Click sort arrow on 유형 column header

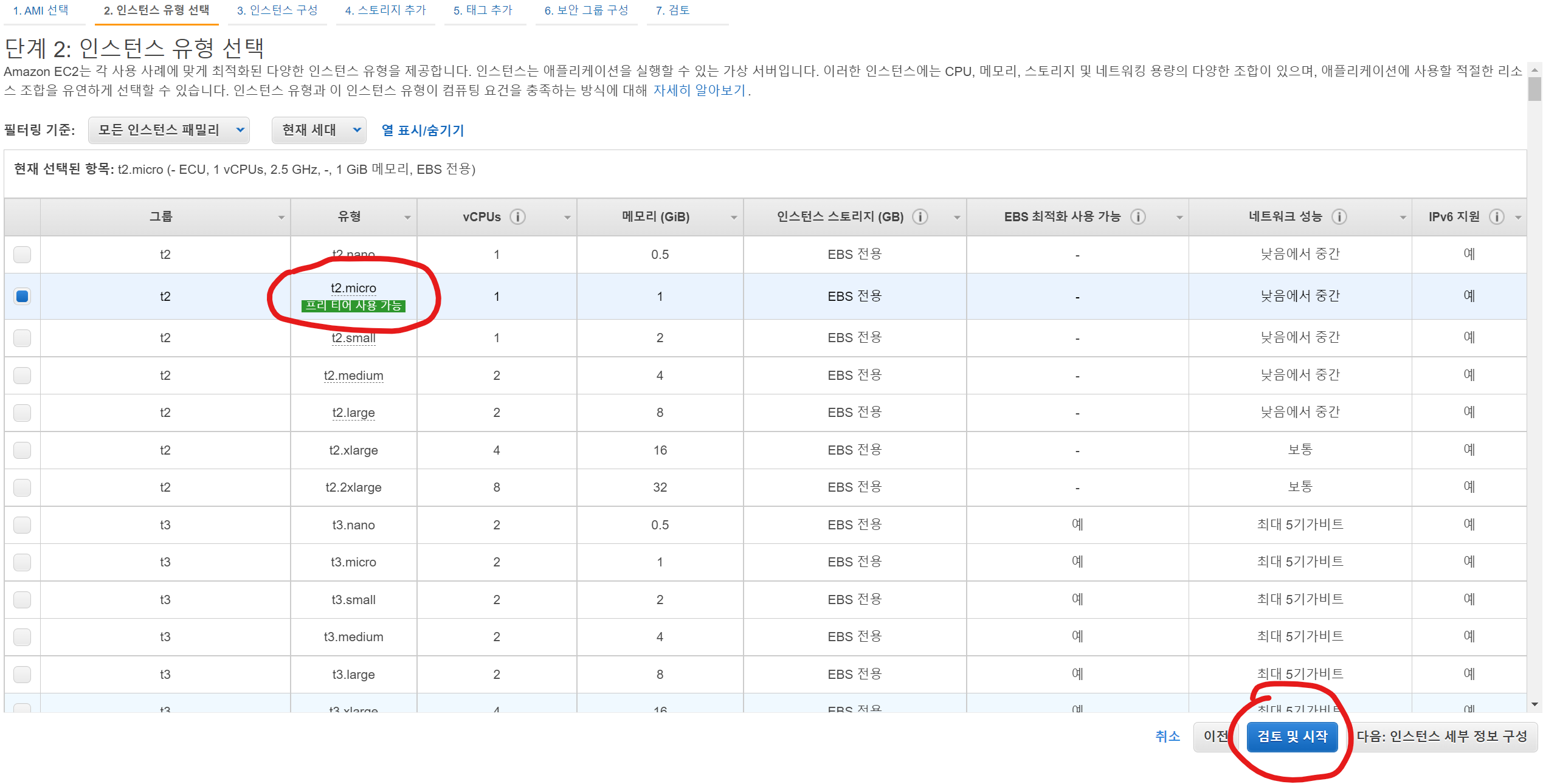[407, 218]
